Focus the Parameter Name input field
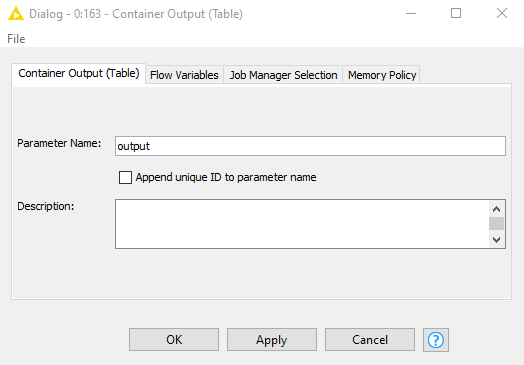The image size is (524, 365). coord(310,146)
